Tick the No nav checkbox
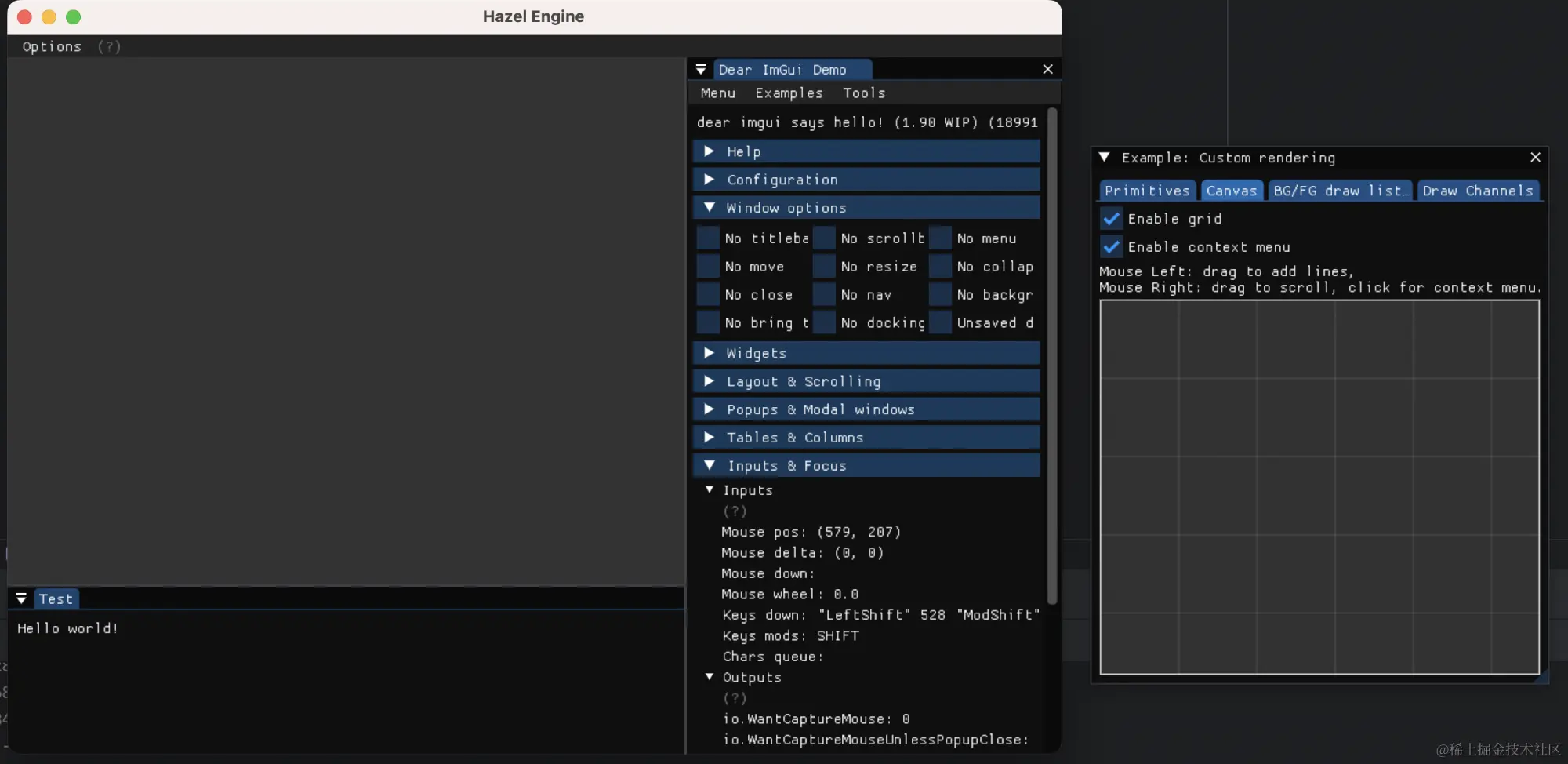 (824, 294)
